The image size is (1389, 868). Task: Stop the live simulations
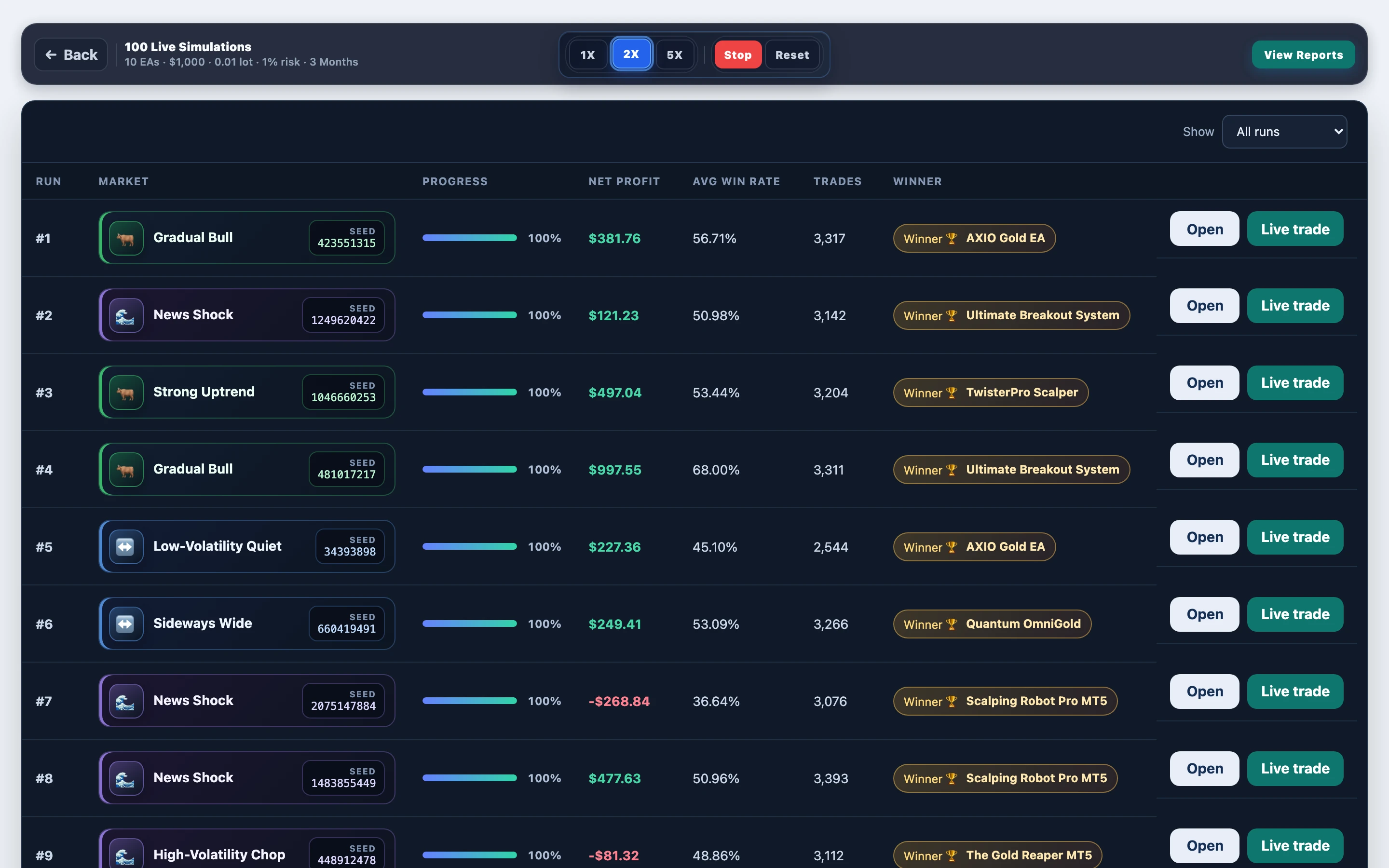737,54
